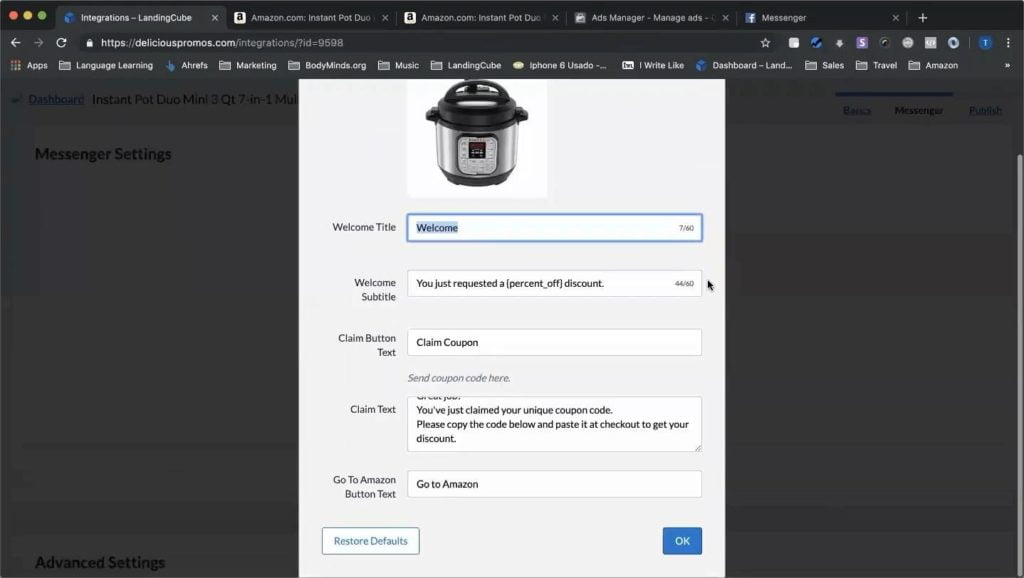1024x578 pixels.
Task: Switch to the Ads Manager tab
Action: (652, 18)
